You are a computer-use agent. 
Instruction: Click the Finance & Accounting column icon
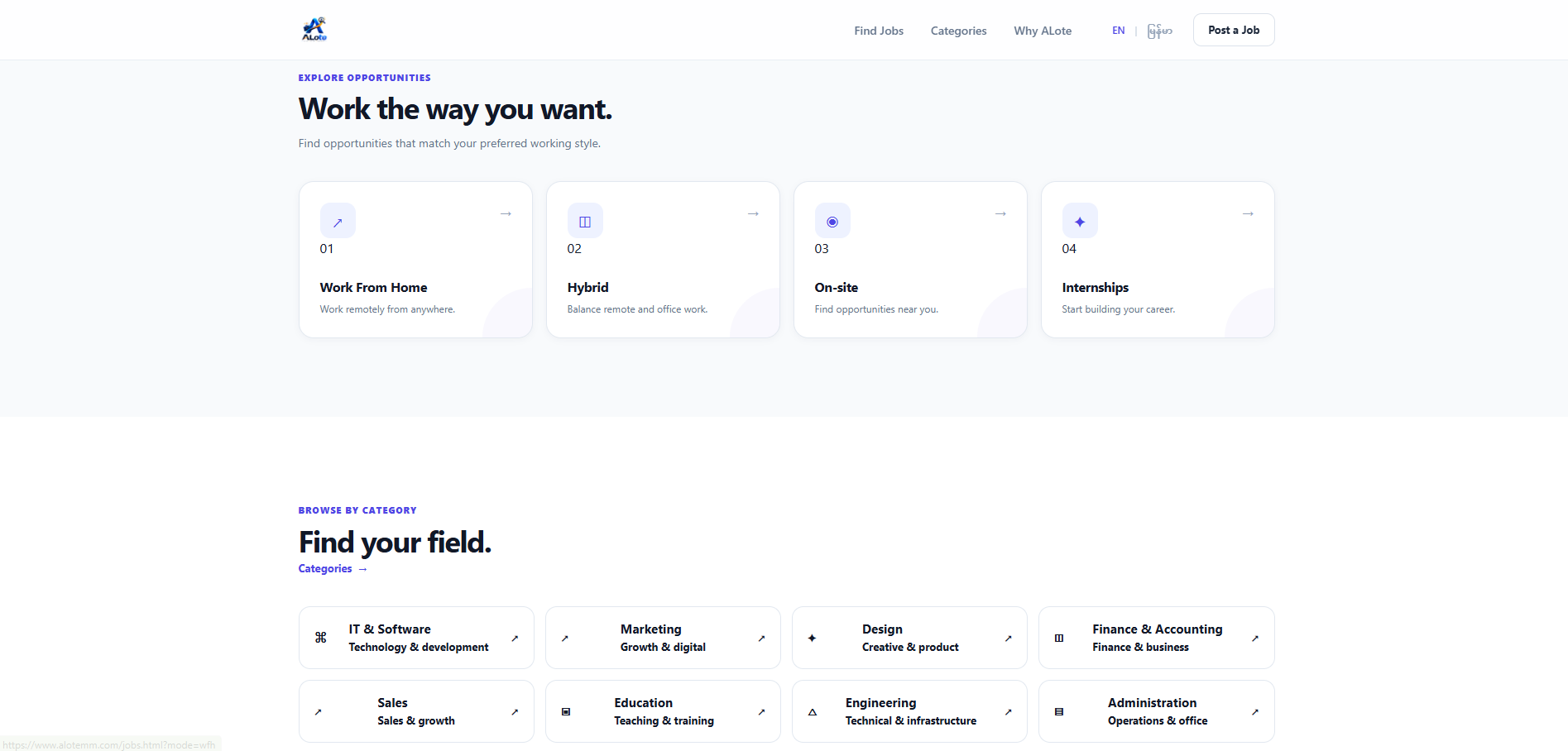[1059, 638]
